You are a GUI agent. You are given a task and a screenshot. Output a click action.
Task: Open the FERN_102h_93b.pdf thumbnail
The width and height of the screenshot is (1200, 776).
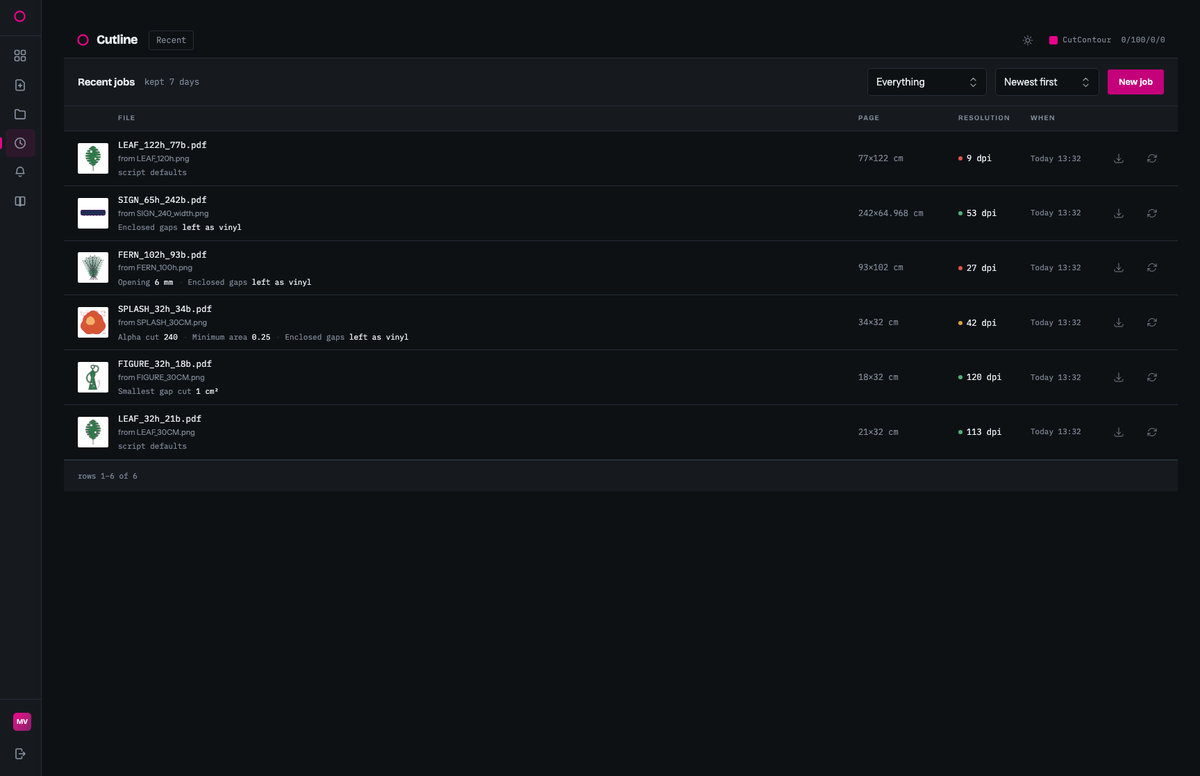tap(93, 268)
